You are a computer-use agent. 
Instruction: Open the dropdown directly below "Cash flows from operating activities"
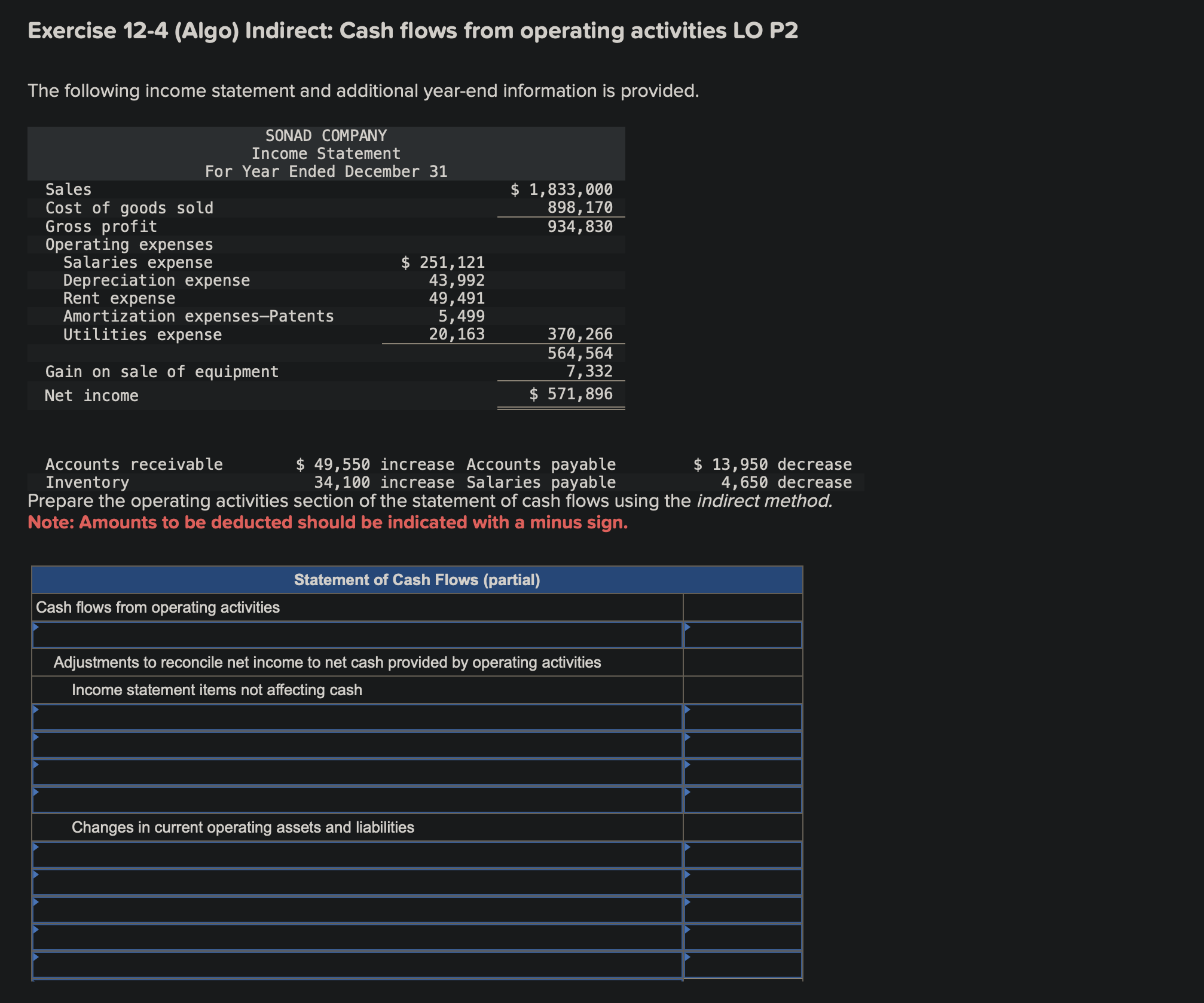(x=359, y=634)
